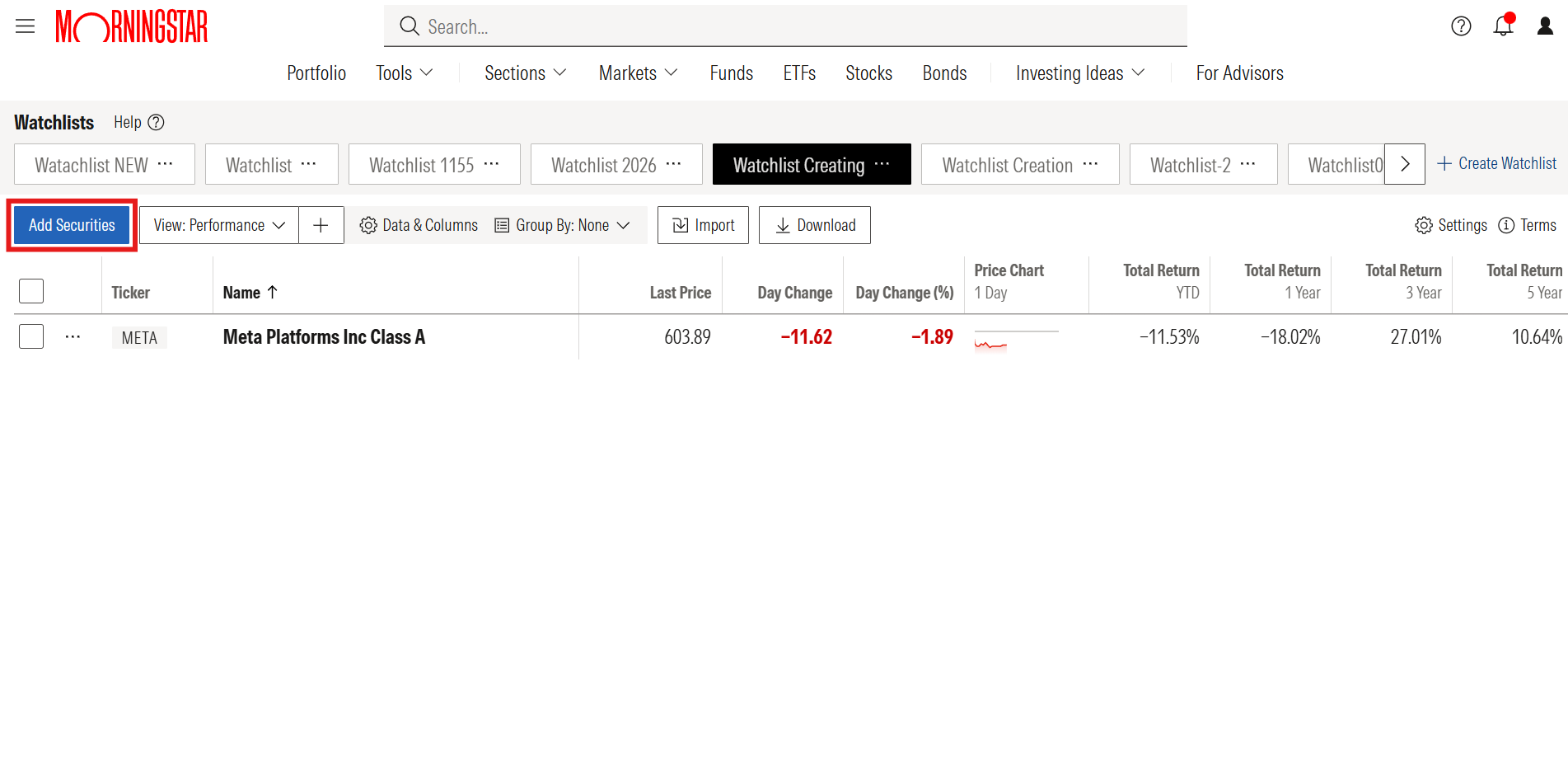Expand the Markets menu
Image resolution: width=1568 pixels, height=775 pixels.
coord(639,73)
